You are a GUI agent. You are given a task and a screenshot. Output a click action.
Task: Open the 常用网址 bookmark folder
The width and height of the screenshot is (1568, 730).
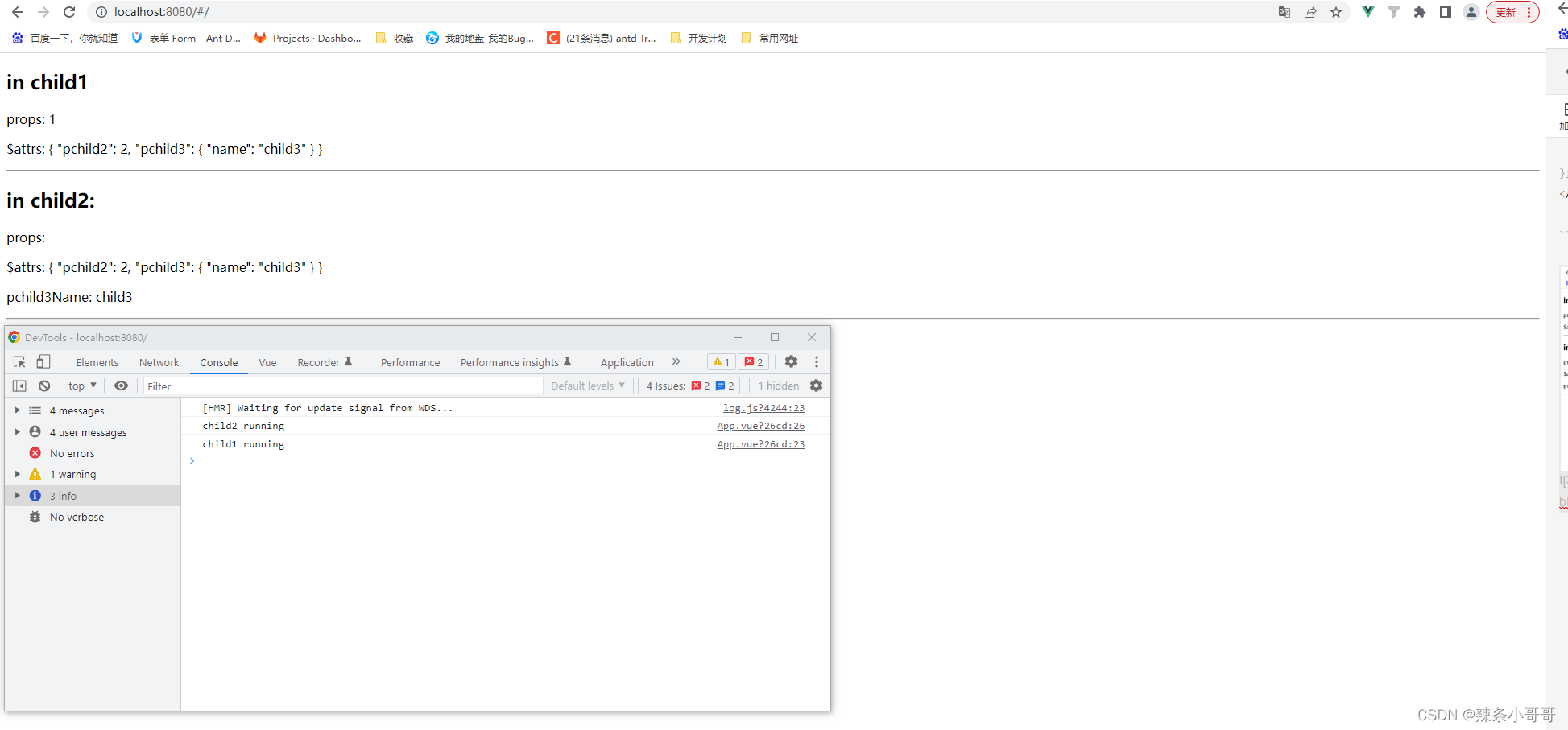(769, 38)
